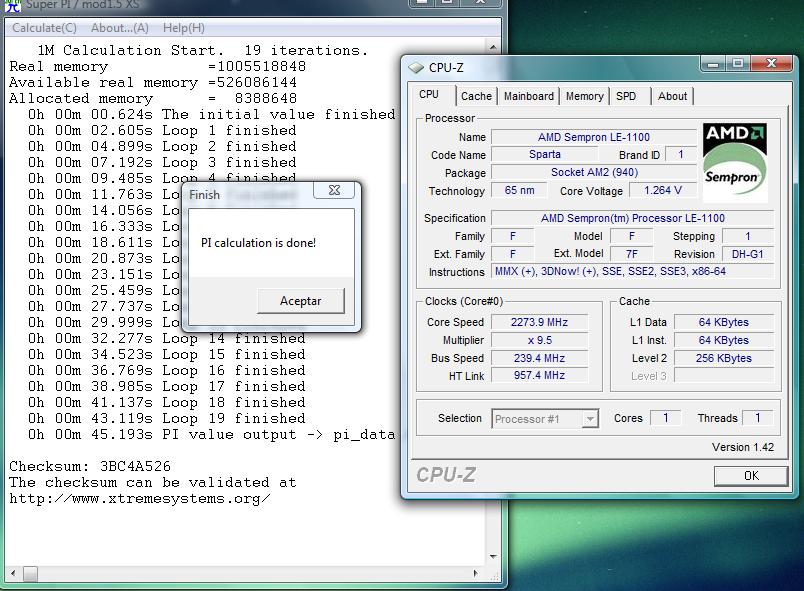Screen dimensions: 804x591
Task: Select the CPU tab in CPU-Z
Action: click(429, 94)
